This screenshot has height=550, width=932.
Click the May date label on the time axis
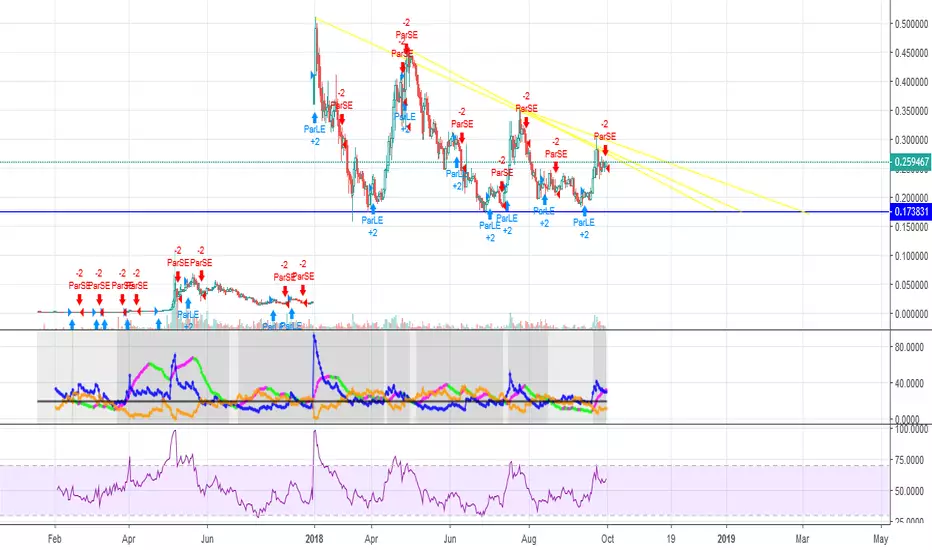pos(881,539)
